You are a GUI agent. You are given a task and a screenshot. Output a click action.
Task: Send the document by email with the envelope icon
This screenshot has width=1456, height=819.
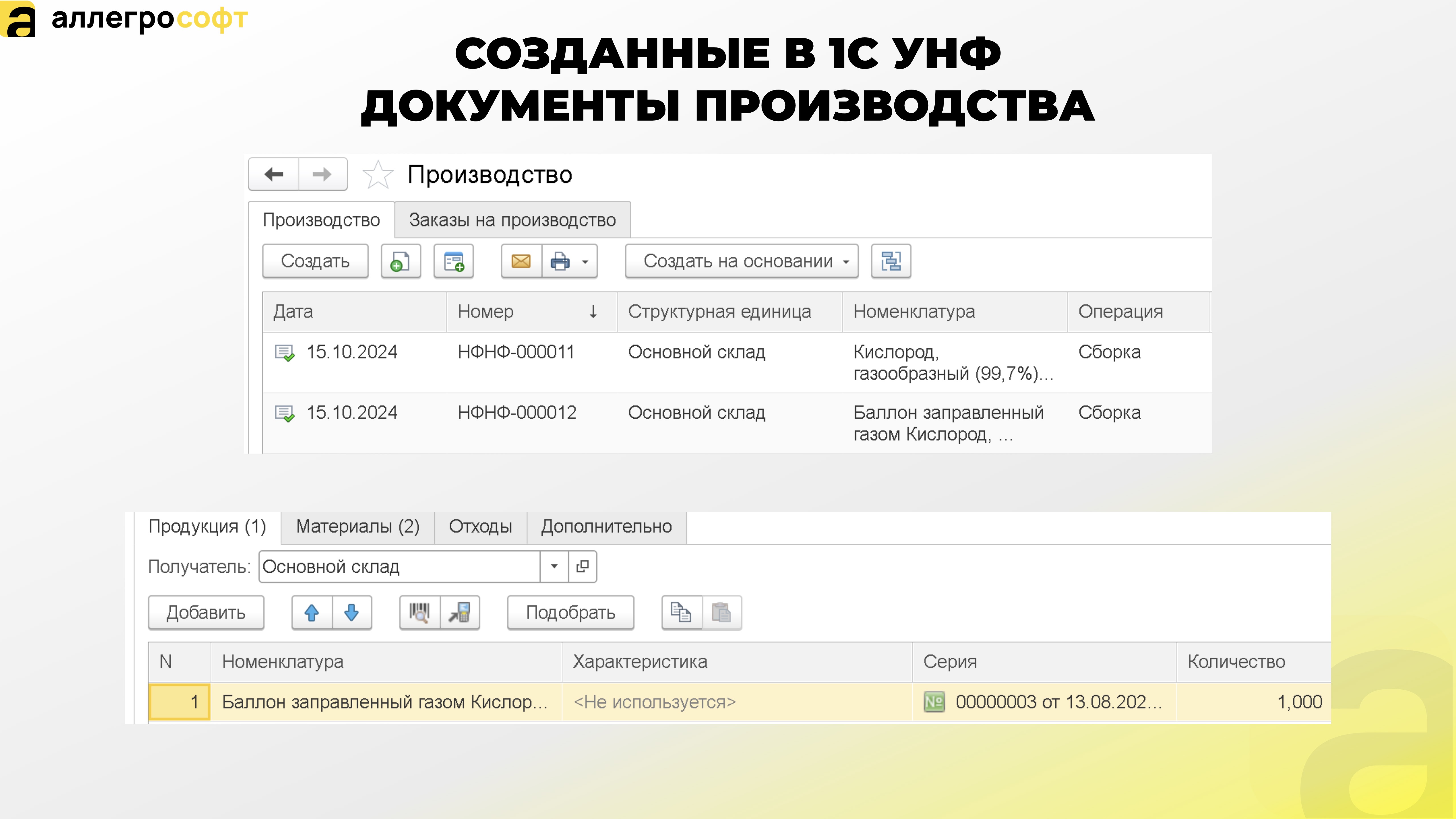click(521, 261)
